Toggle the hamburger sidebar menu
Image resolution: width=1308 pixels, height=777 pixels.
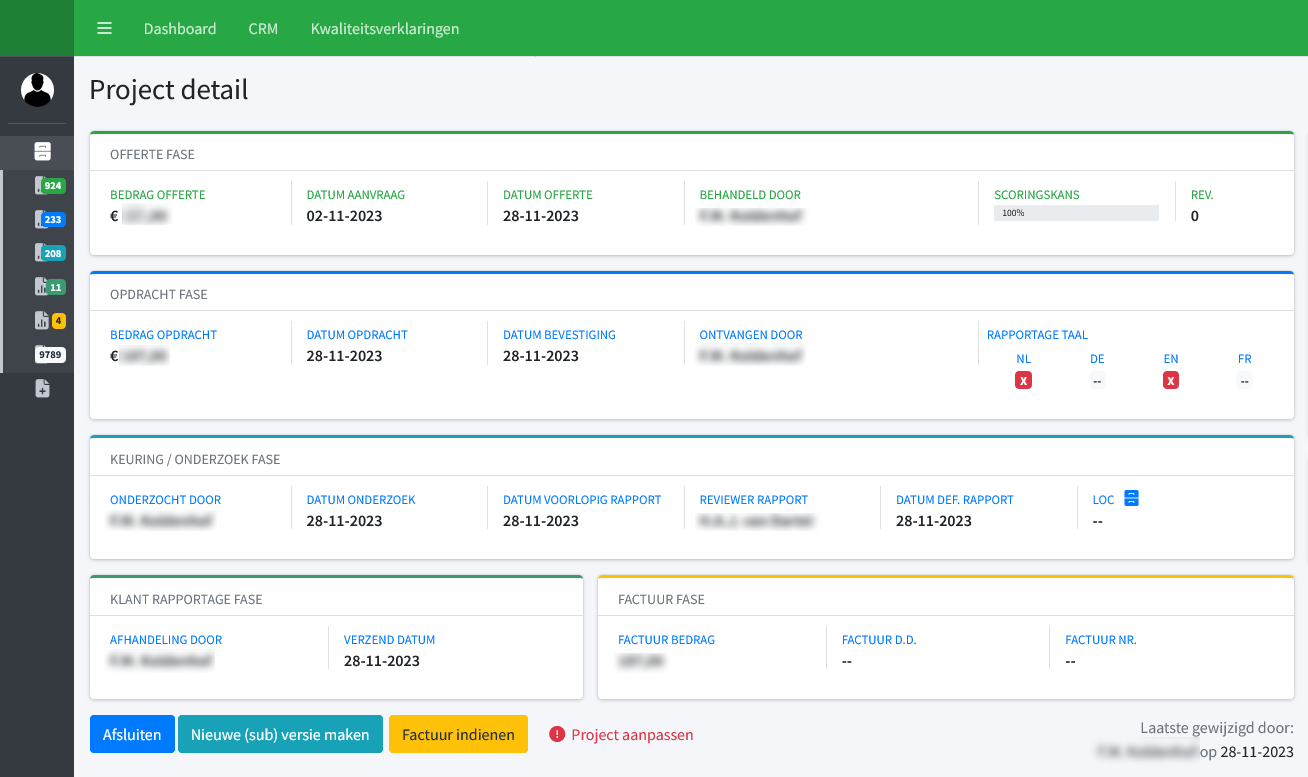coord(104,28)
